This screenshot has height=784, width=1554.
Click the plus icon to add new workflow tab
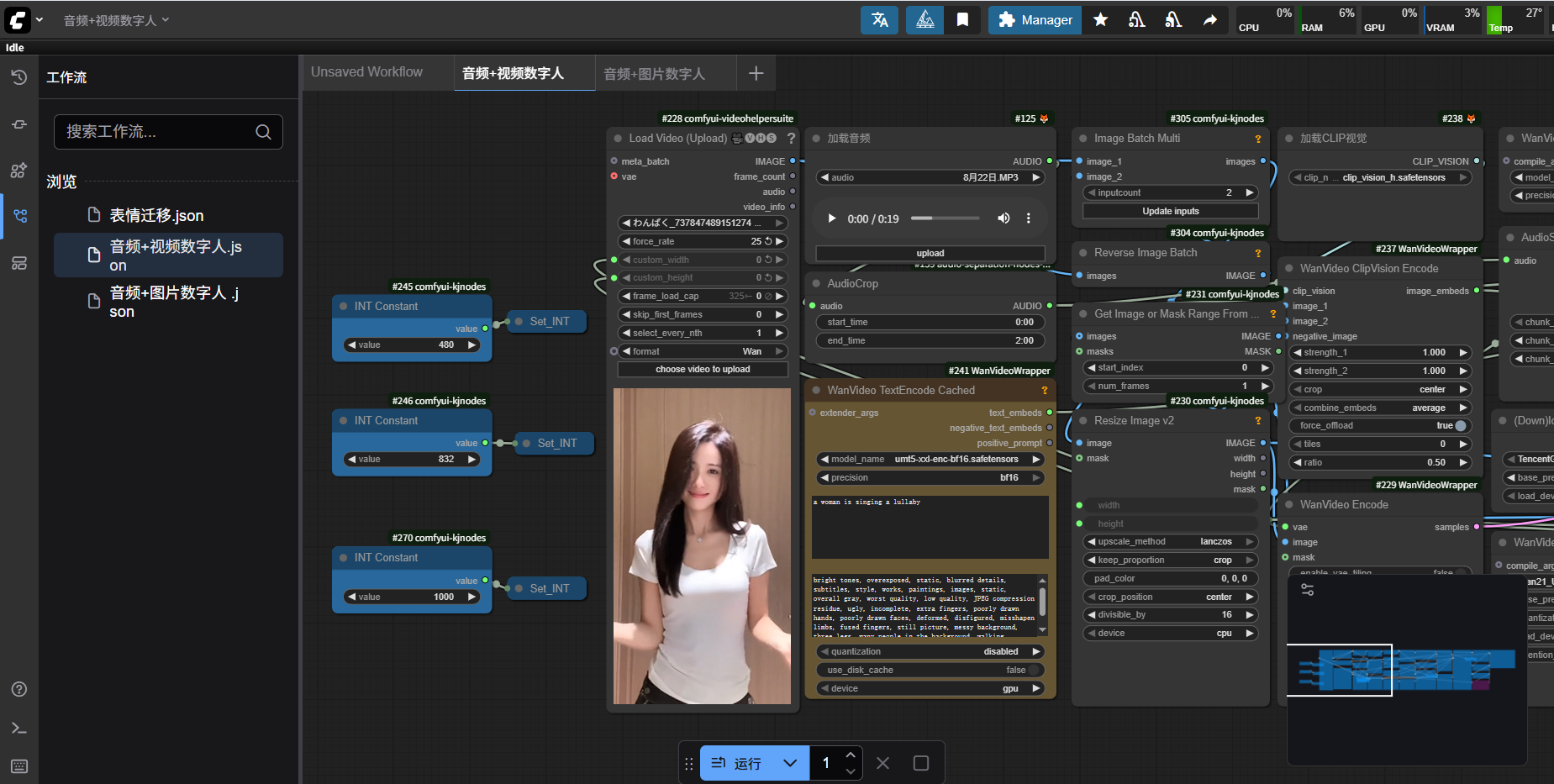[x=756, y=74]
